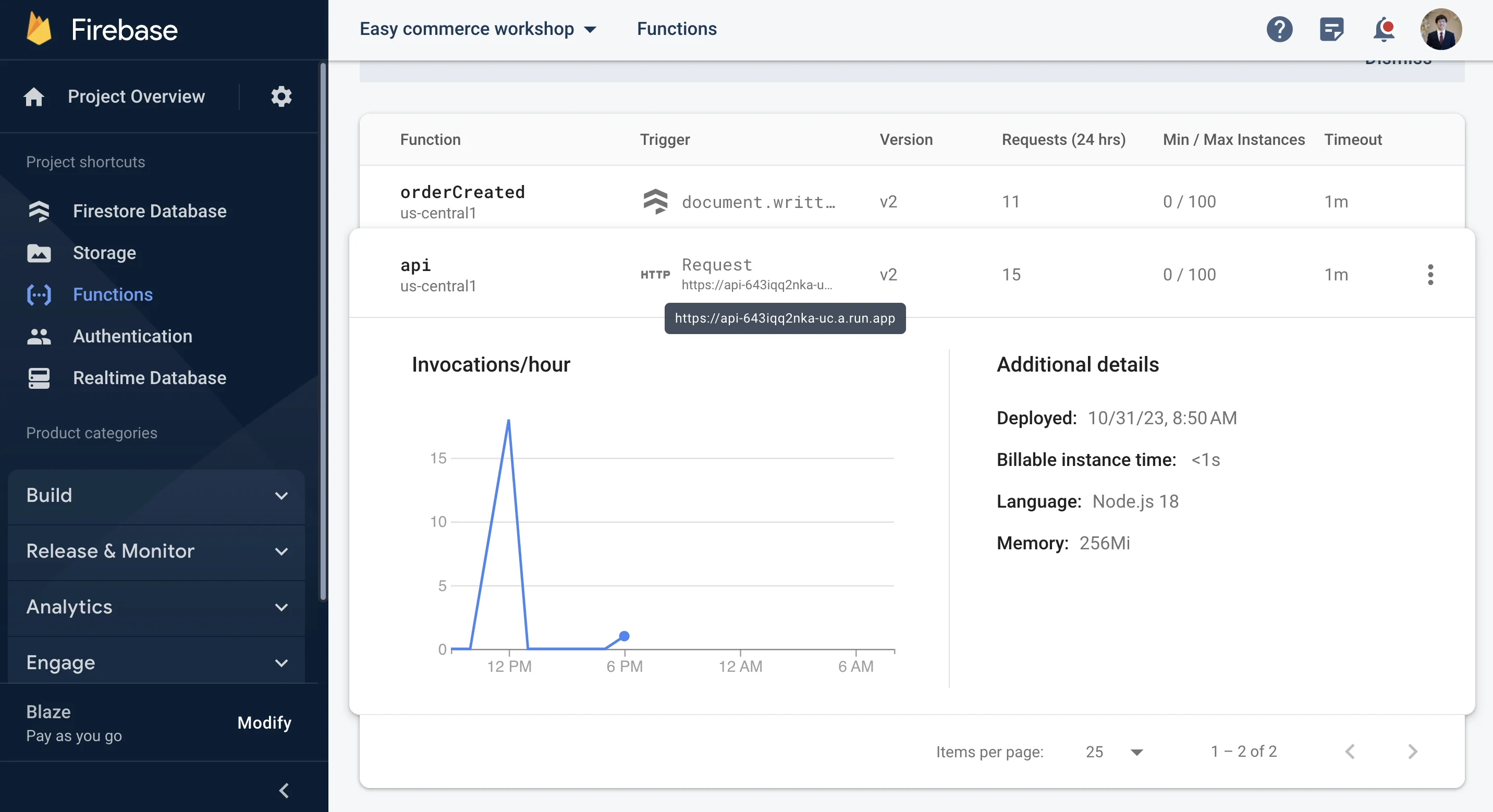
Task: Click the Min / Max Instances column header
Action: coord(1234,140)
